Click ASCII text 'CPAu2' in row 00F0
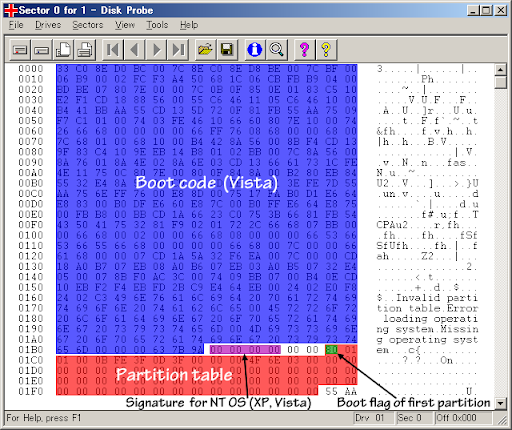Image resolution: width=512 pixels, height=430 pixels. coord(392,225)
